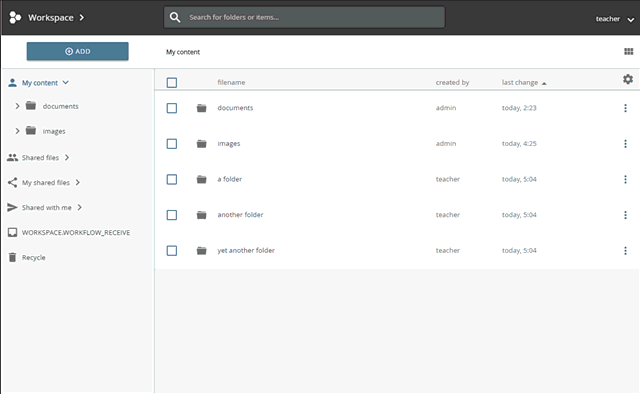Click 'admin' creator in documents row
This screenshot has height=394, width=640.
(x=446, y=108)
